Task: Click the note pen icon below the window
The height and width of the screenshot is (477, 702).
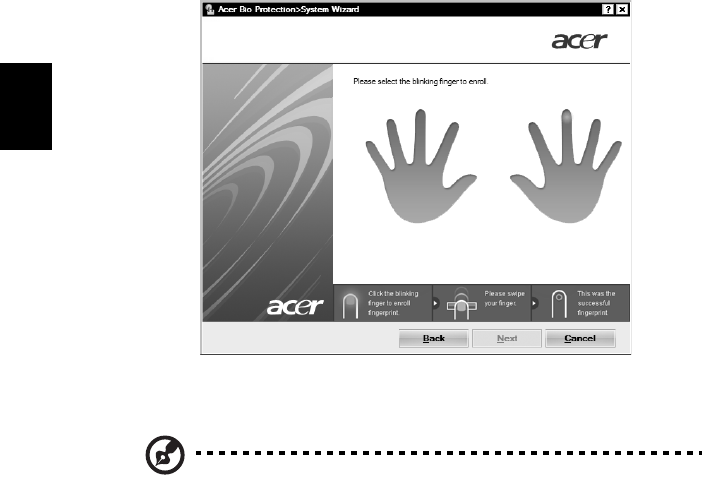Action: point(165,455)
